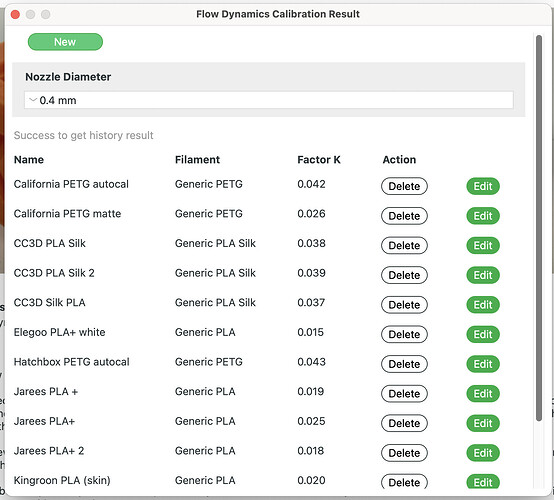Edit the CC3D PLA Silk entry
This screenshot has height=500, width=554.
[483, 246]
